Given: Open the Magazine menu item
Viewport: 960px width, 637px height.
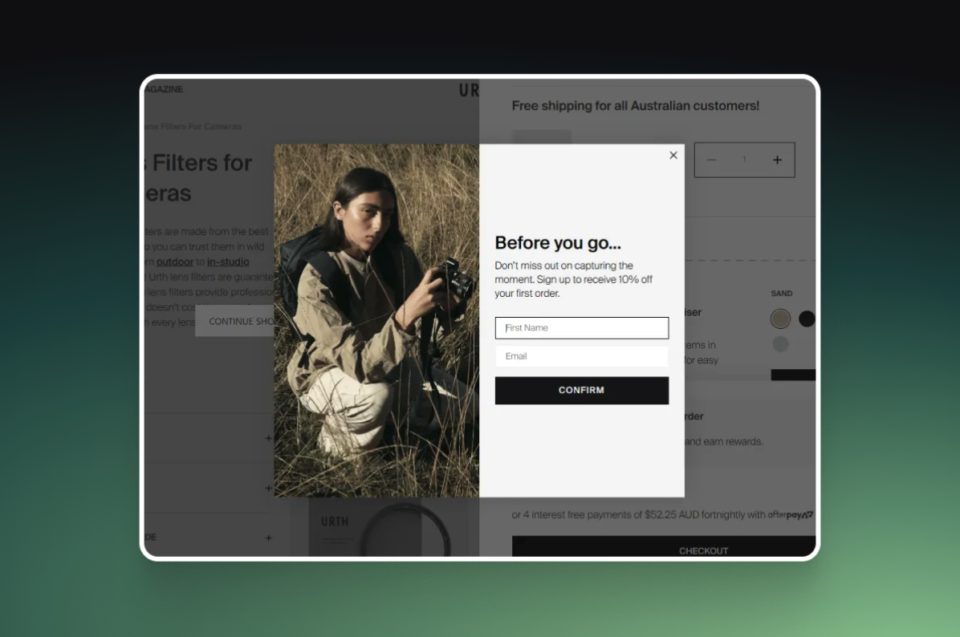Looking at the screenshot, I should (164, 89).
